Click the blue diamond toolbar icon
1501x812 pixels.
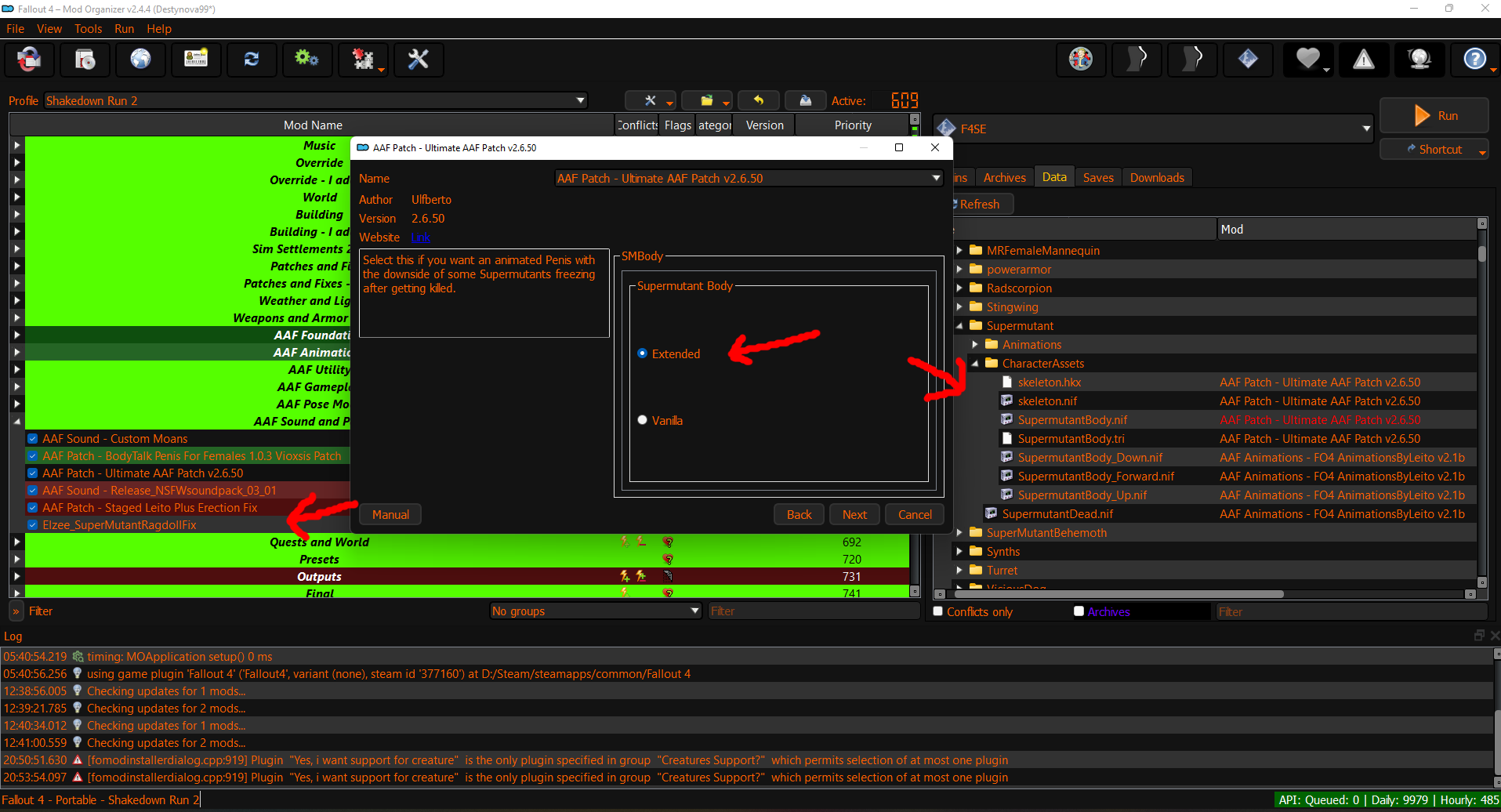tap(1248, 60)
